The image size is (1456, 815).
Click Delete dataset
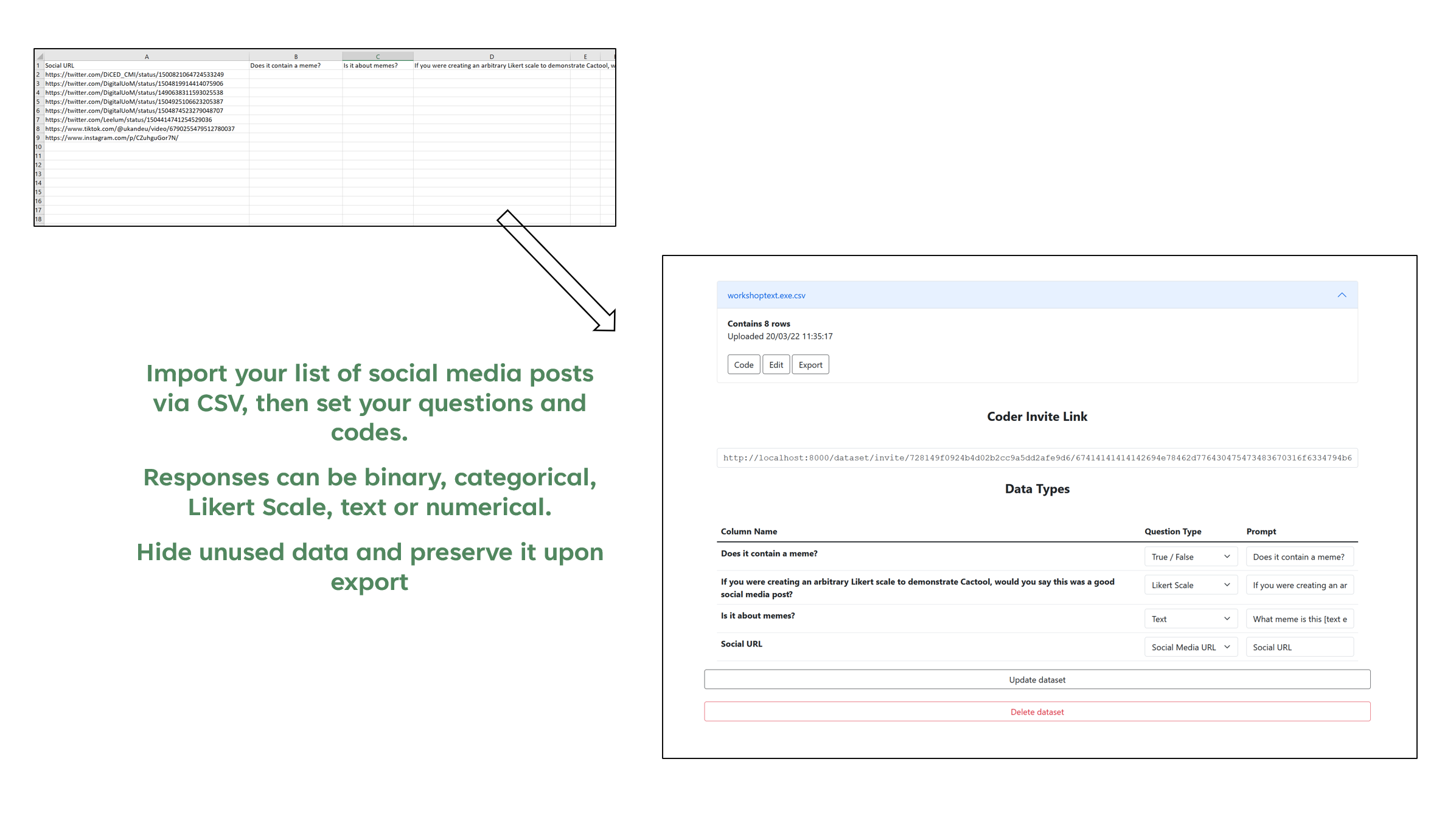pyautogui.click(x=1037, y=711)
